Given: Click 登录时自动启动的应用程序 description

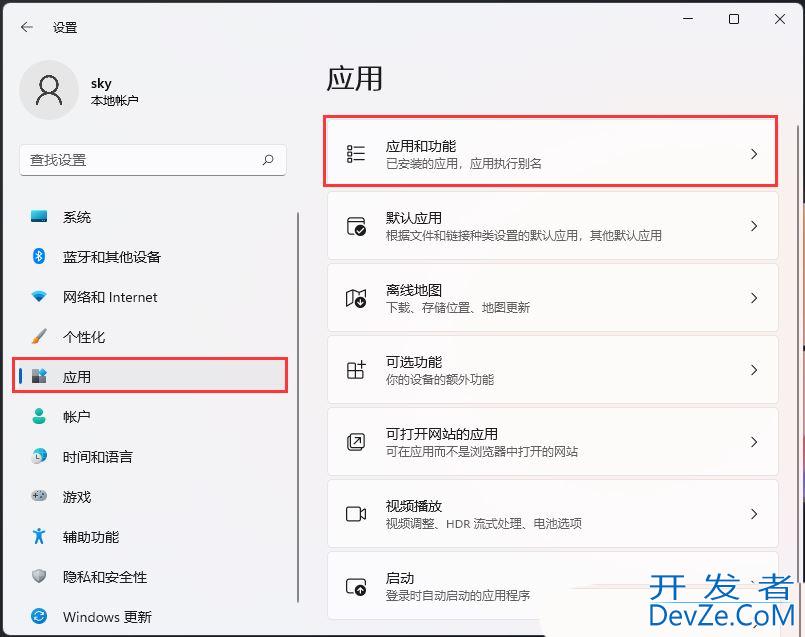Looking at the screenshot, I should 457,595.
